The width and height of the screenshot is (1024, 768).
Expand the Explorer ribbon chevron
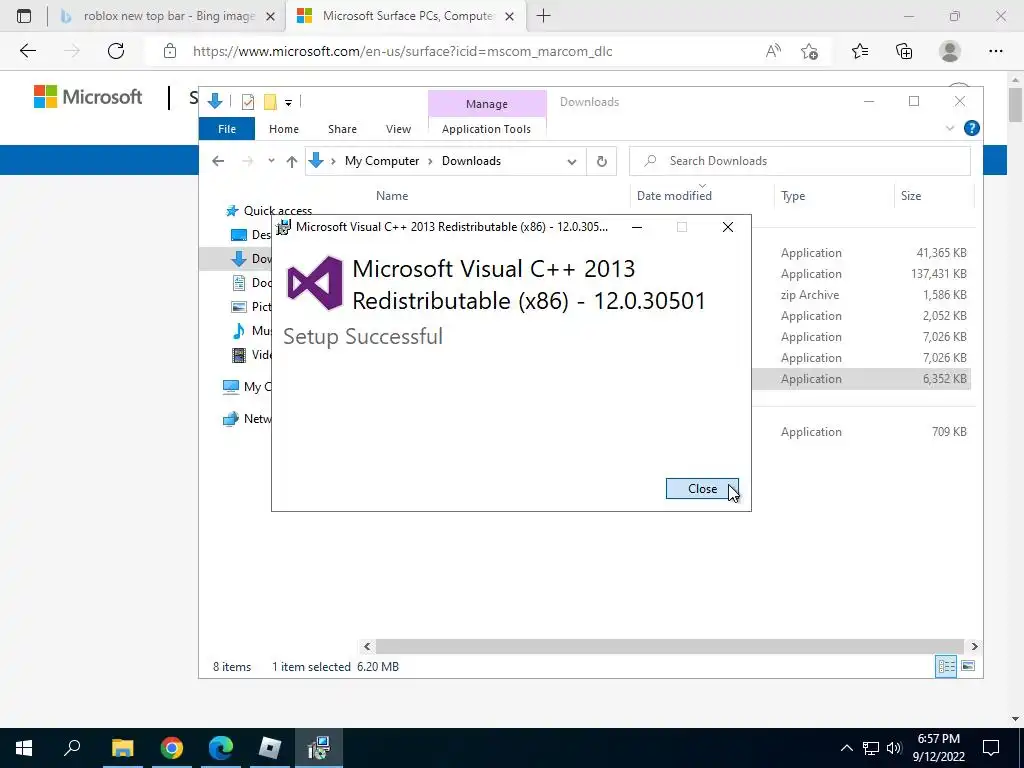coord(950,128)
